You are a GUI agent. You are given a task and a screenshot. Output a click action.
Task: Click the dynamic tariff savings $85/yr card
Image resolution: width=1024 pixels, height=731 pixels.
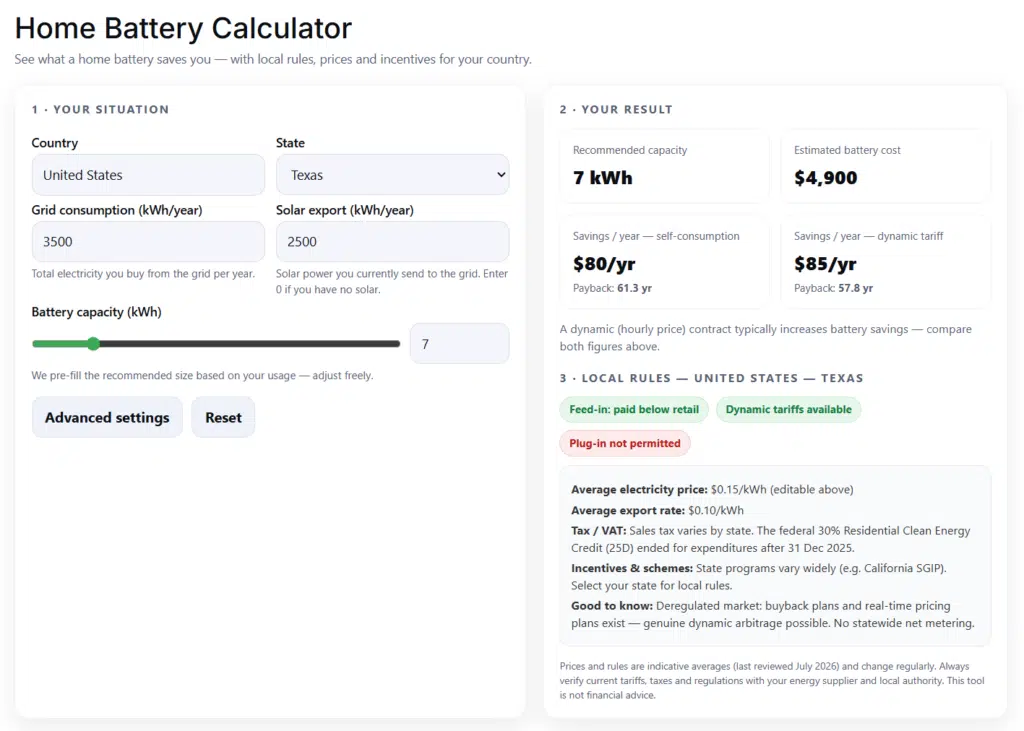886,262
